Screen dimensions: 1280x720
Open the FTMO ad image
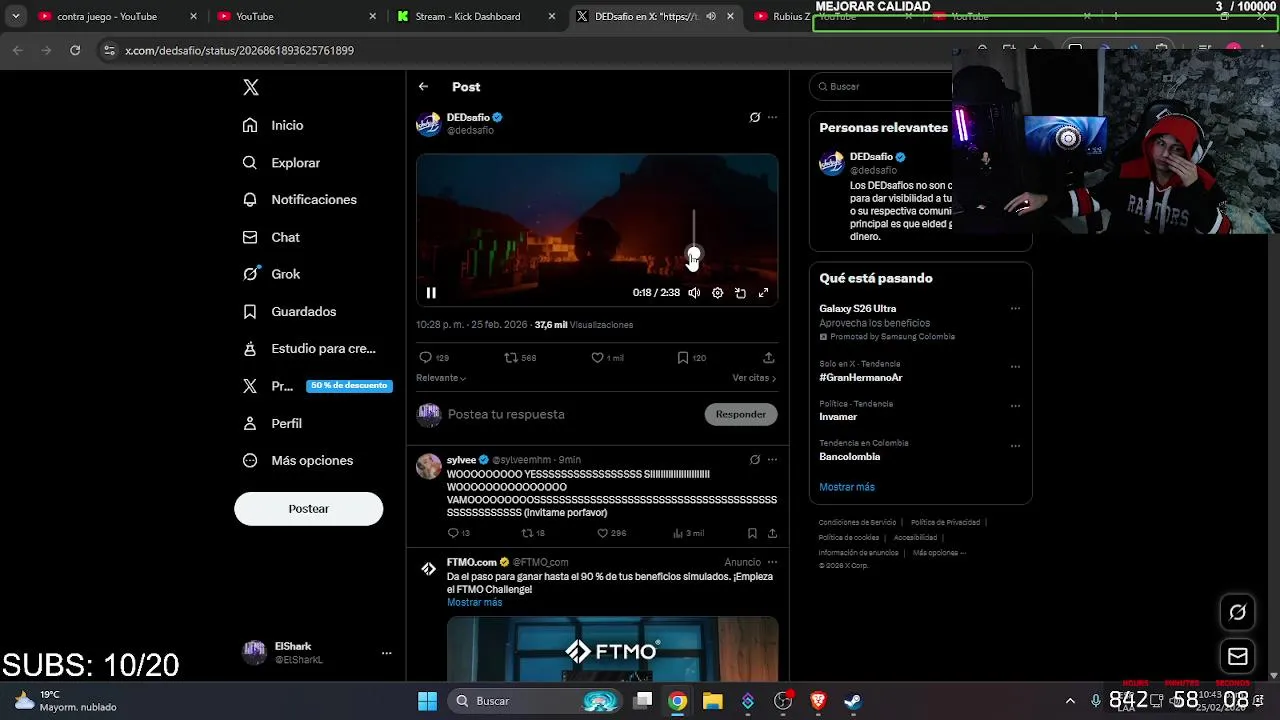point(612,649)
